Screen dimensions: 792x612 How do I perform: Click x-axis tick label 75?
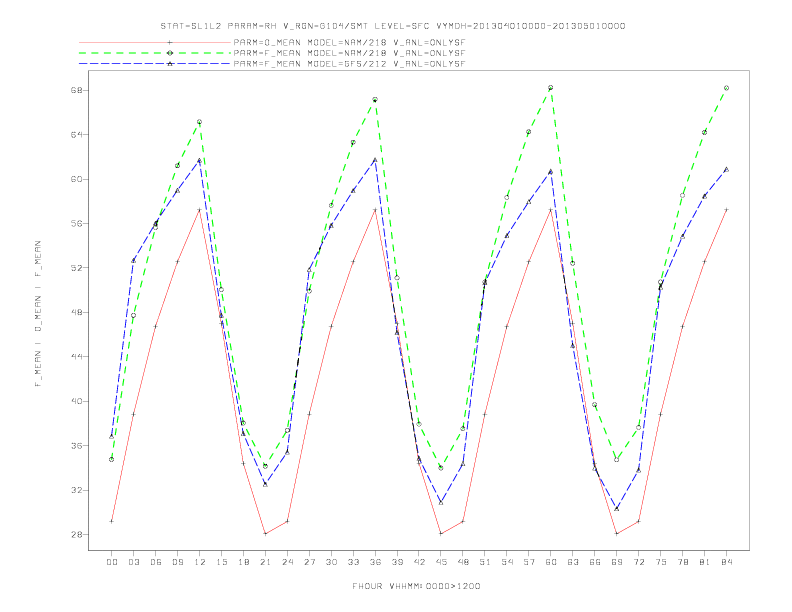point(661,562)
